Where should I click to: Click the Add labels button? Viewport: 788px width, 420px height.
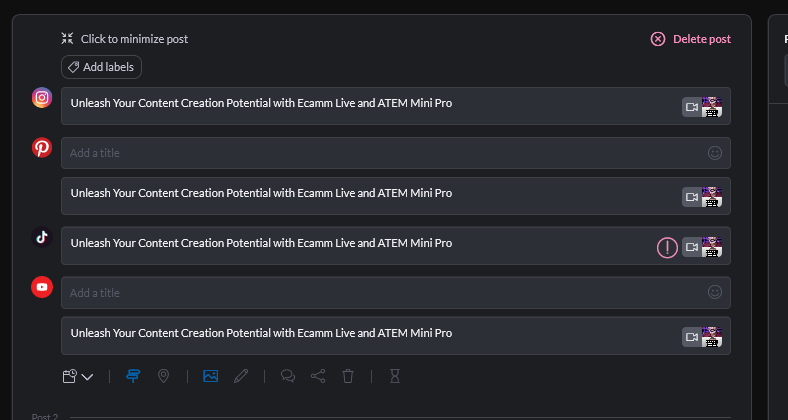click(x=102, y=67)
